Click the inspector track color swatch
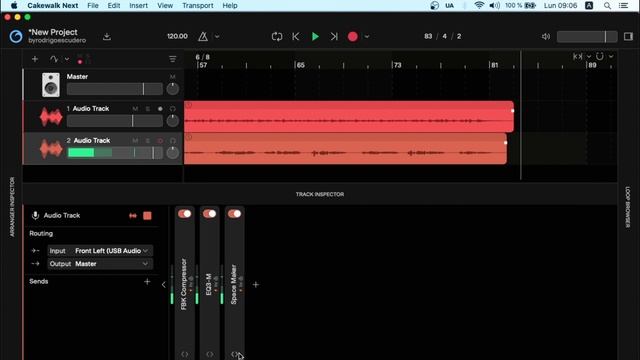The image size is (640, 360). click(x=147, y=216)
